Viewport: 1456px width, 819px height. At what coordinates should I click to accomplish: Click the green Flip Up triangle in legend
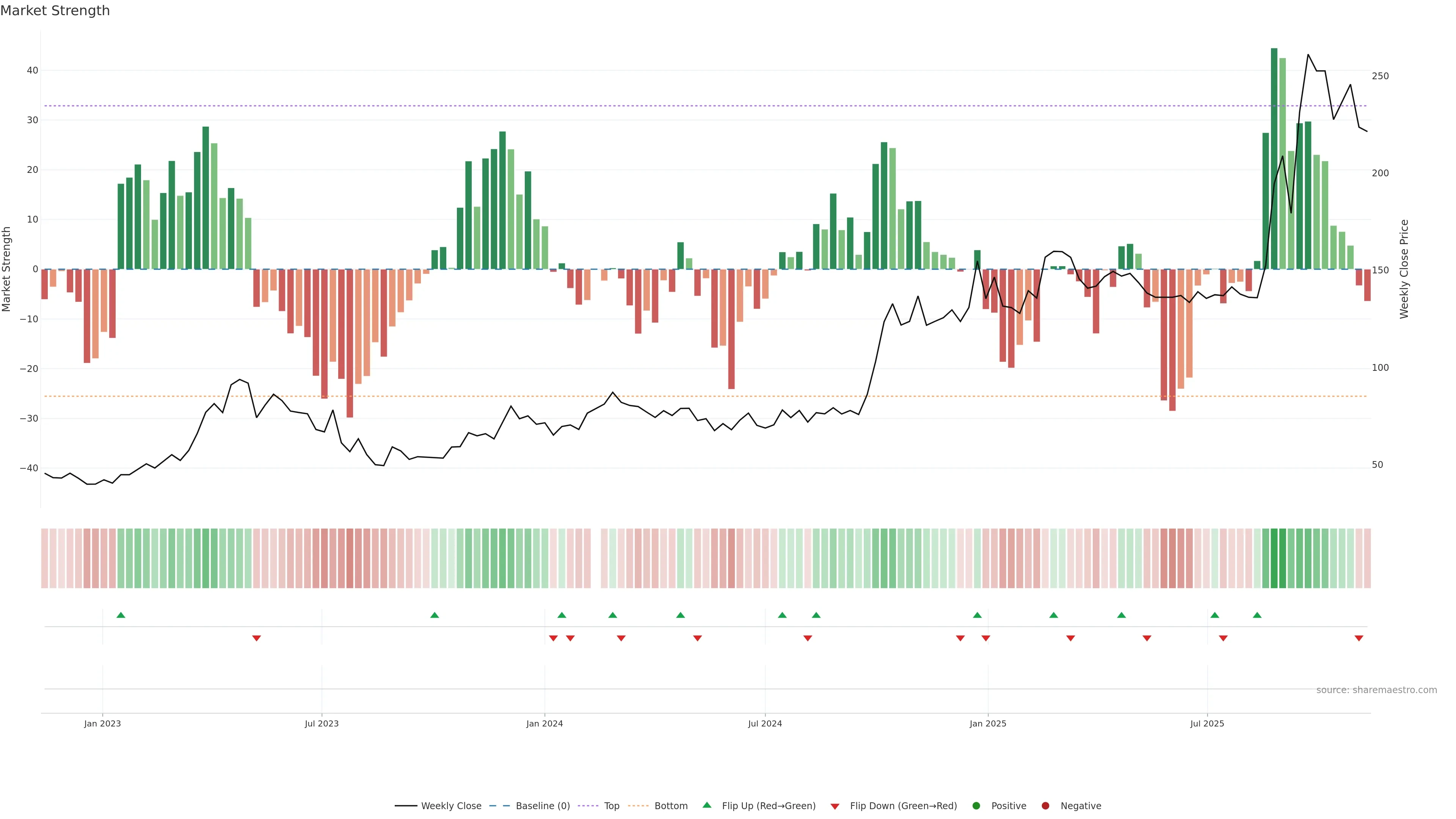706,805
